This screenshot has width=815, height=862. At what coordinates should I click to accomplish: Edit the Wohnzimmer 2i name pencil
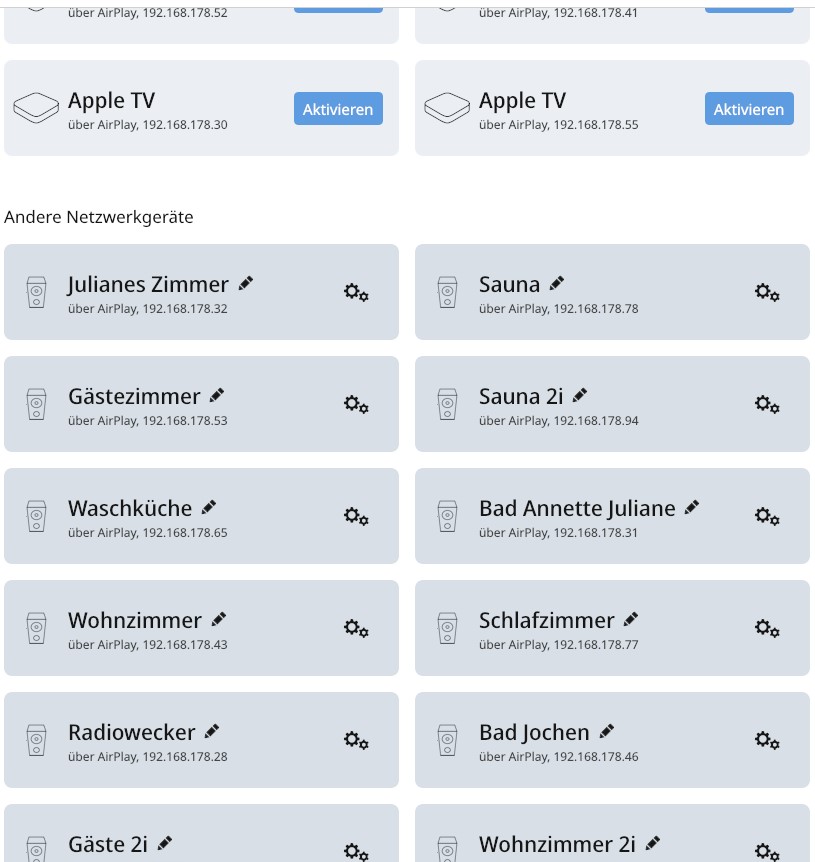pos(653,843)
